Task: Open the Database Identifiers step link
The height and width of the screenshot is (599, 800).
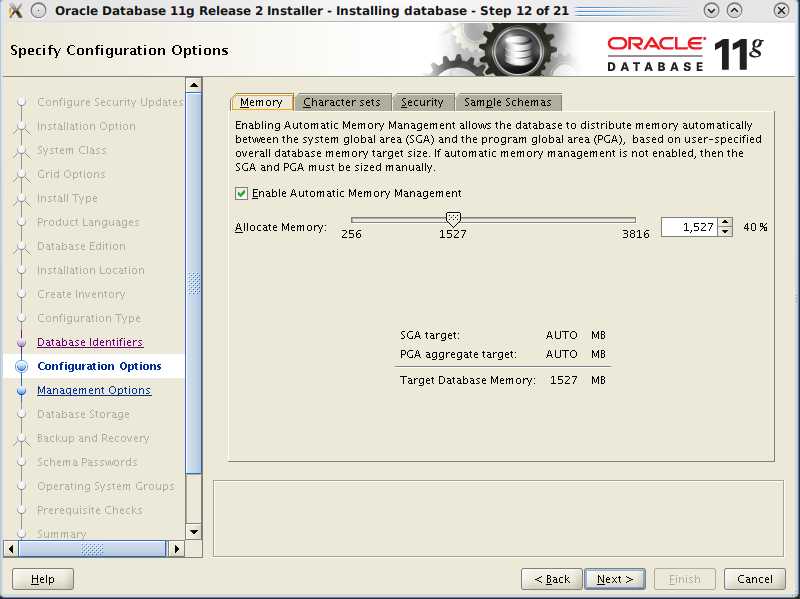Action: [x=90, y=342]
